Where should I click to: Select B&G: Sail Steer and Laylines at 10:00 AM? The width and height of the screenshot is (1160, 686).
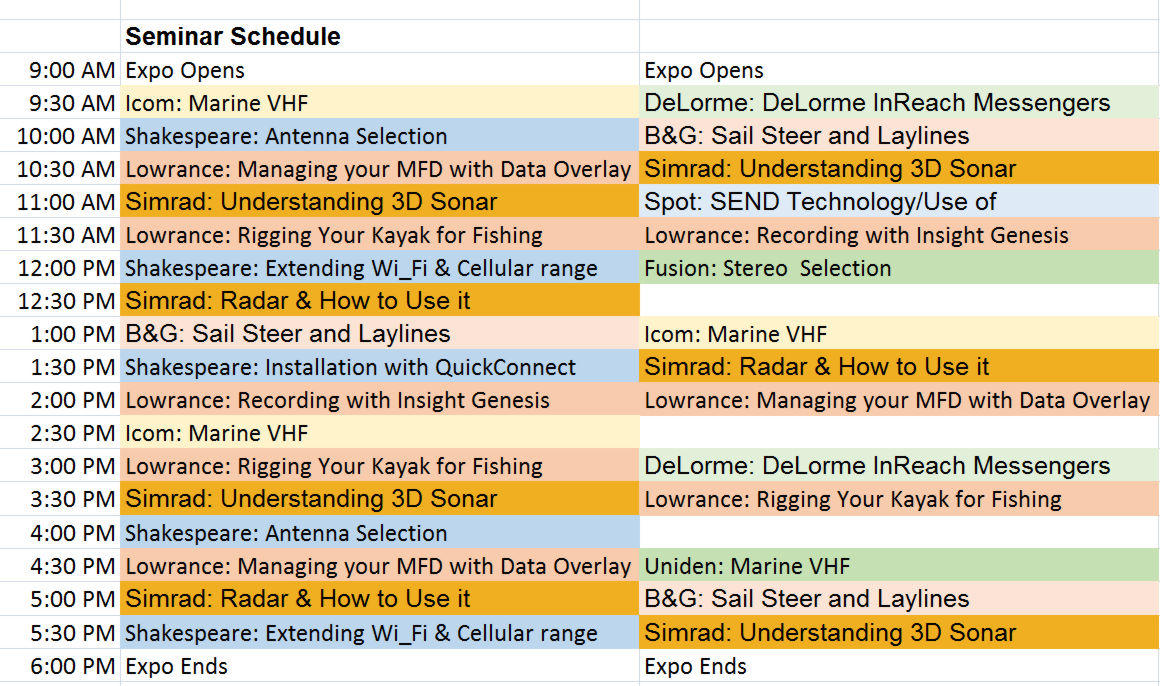tap(899, 135)
